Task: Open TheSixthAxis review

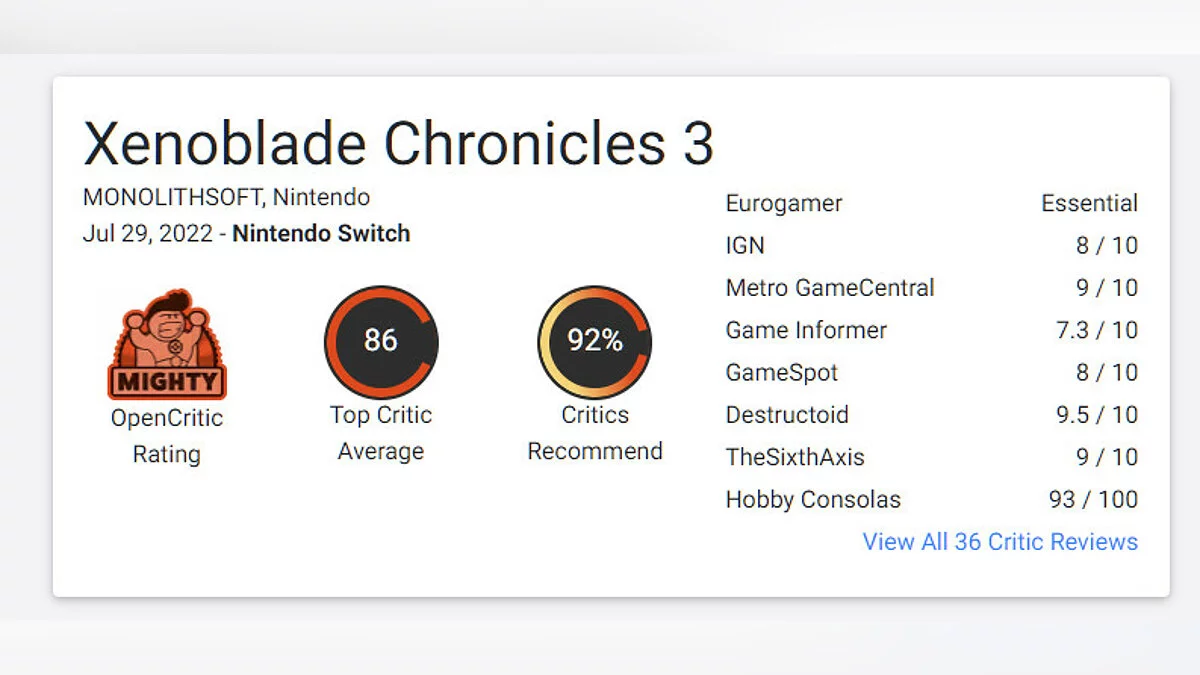Action: (795, 457)
